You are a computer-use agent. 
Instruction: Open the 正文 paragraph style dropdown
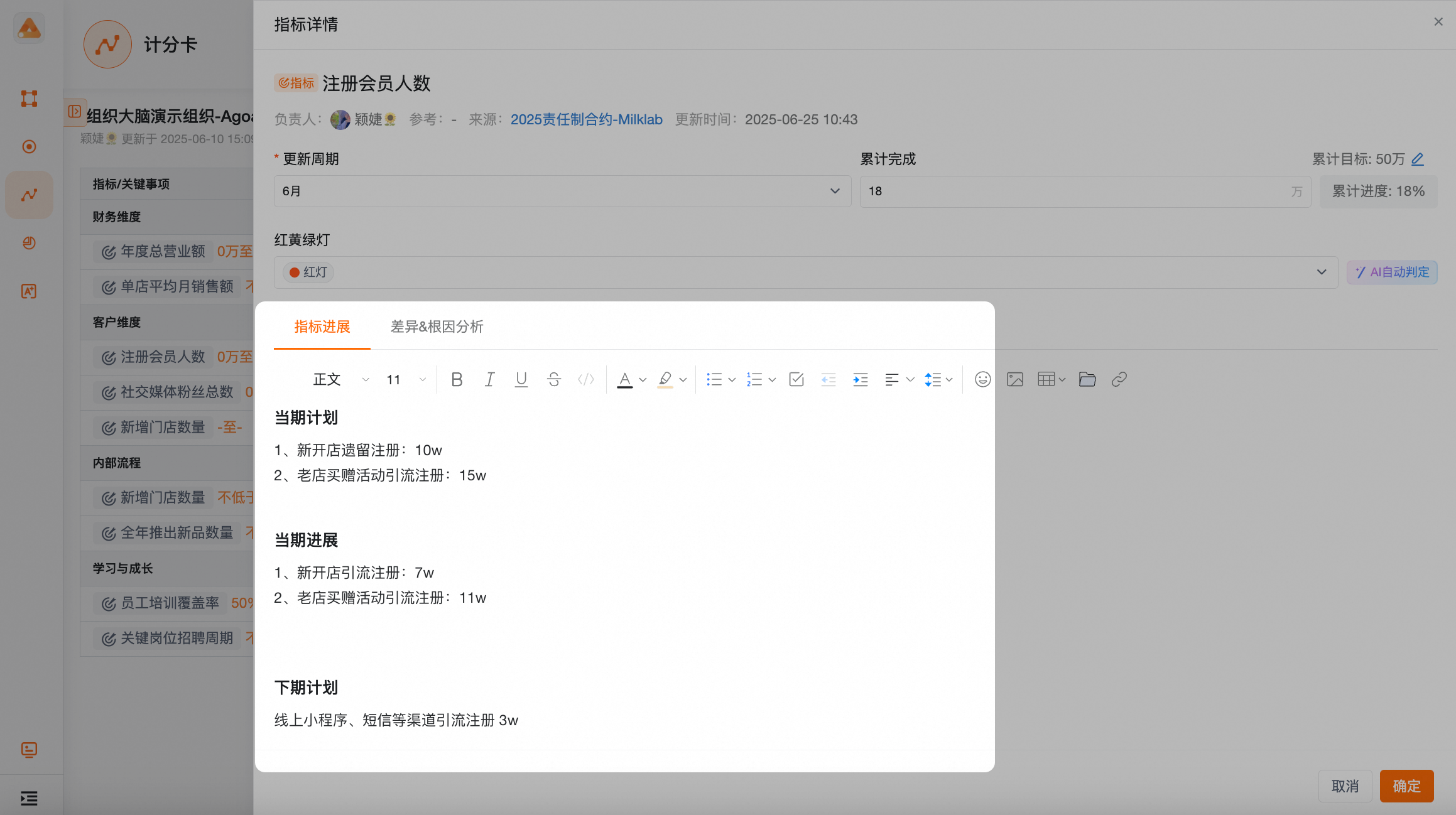[341, 379]
